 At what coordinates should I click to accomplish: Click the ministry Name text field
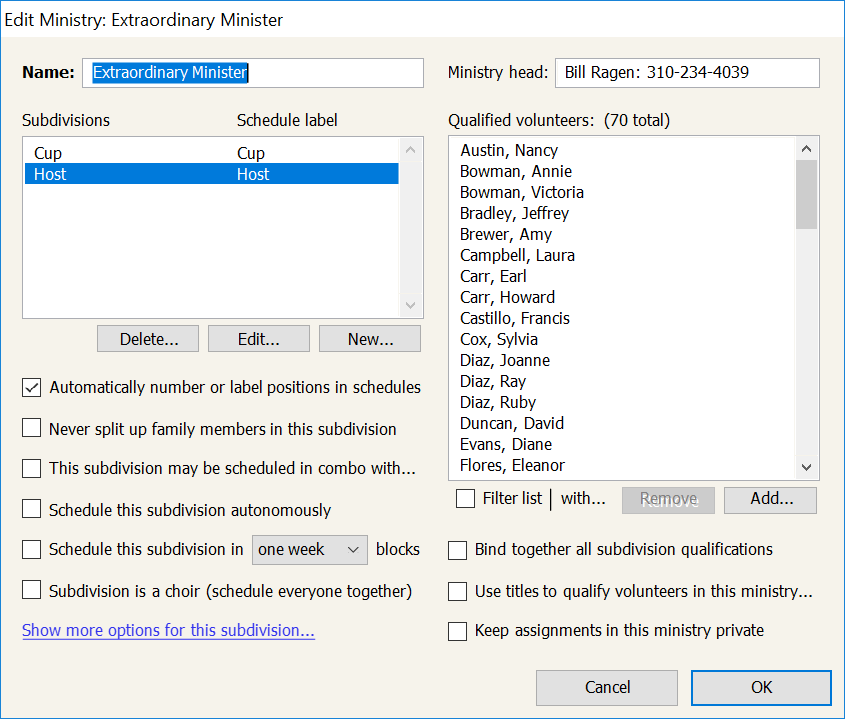click(252, 73)
